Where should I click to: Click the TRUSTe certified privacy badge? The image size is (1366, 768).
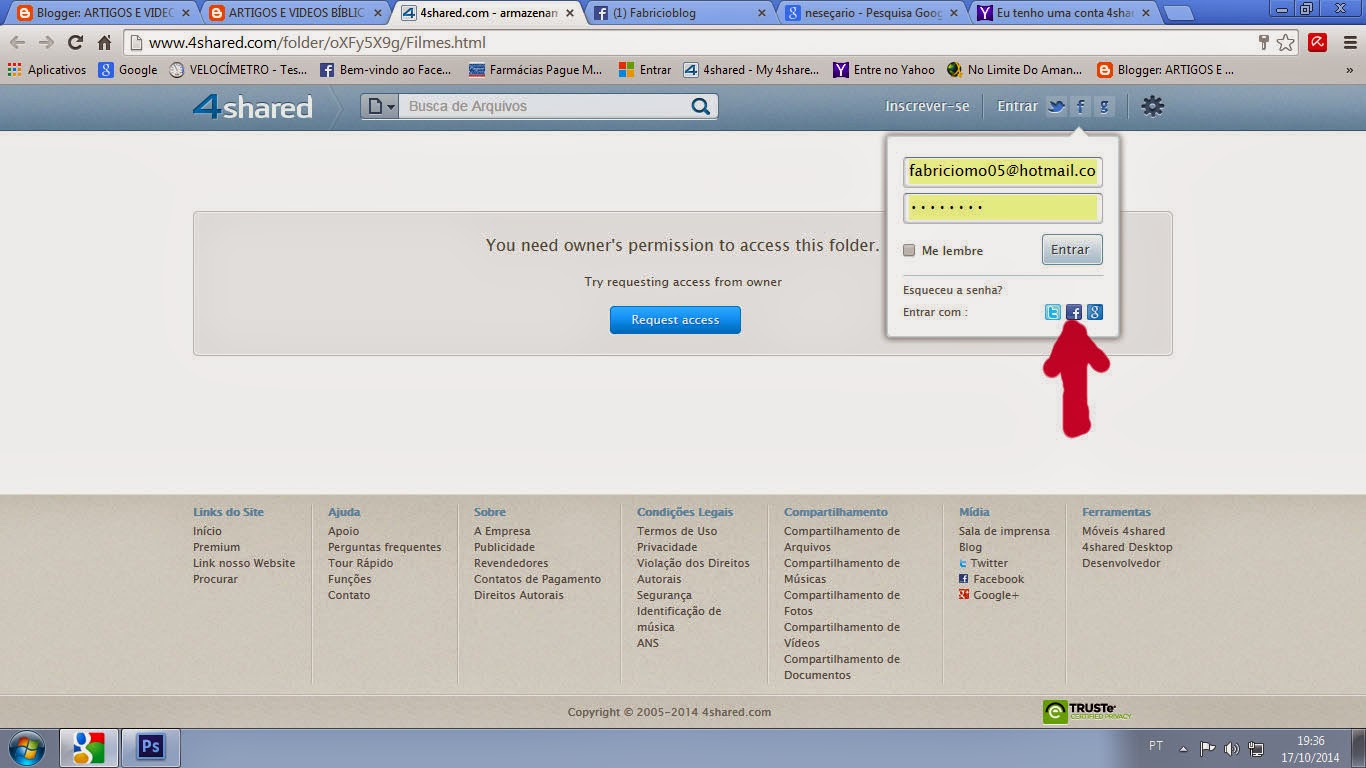pyautogui.click(x=1087, y=711)
